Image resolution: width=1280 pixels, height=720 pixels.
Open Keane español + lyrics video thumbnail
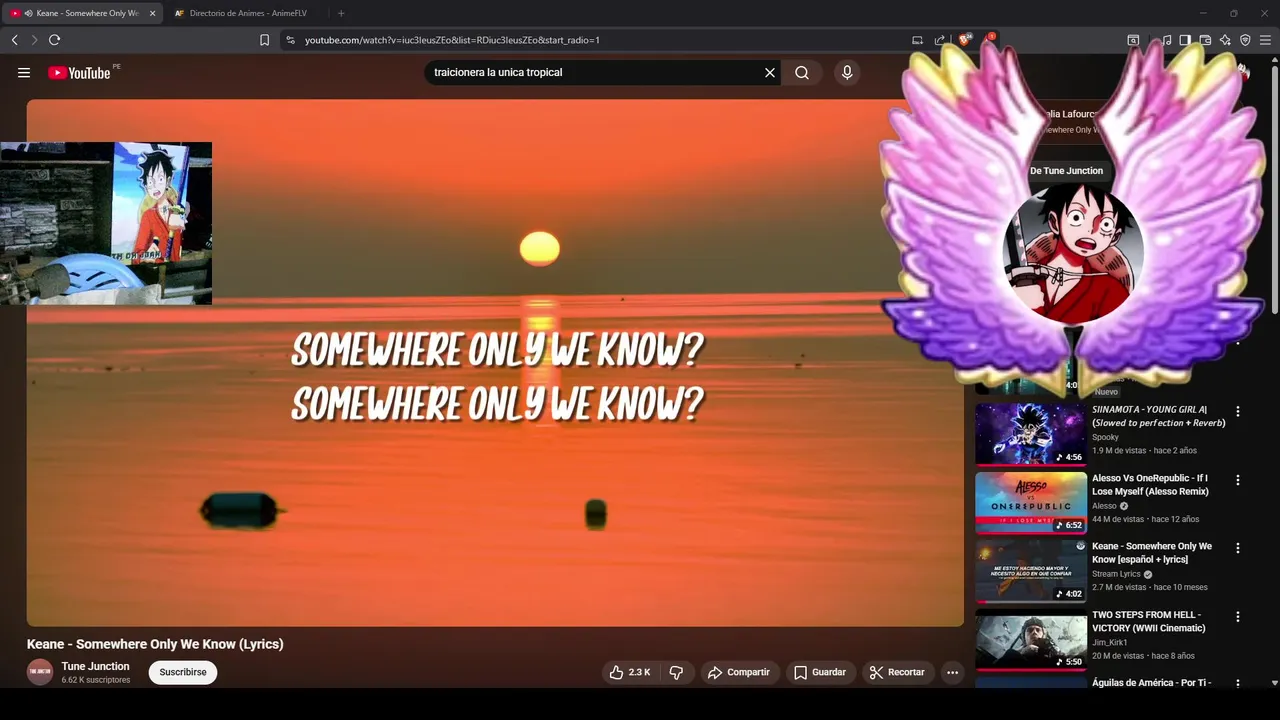pyautogui.click(x=1031, y=572)
